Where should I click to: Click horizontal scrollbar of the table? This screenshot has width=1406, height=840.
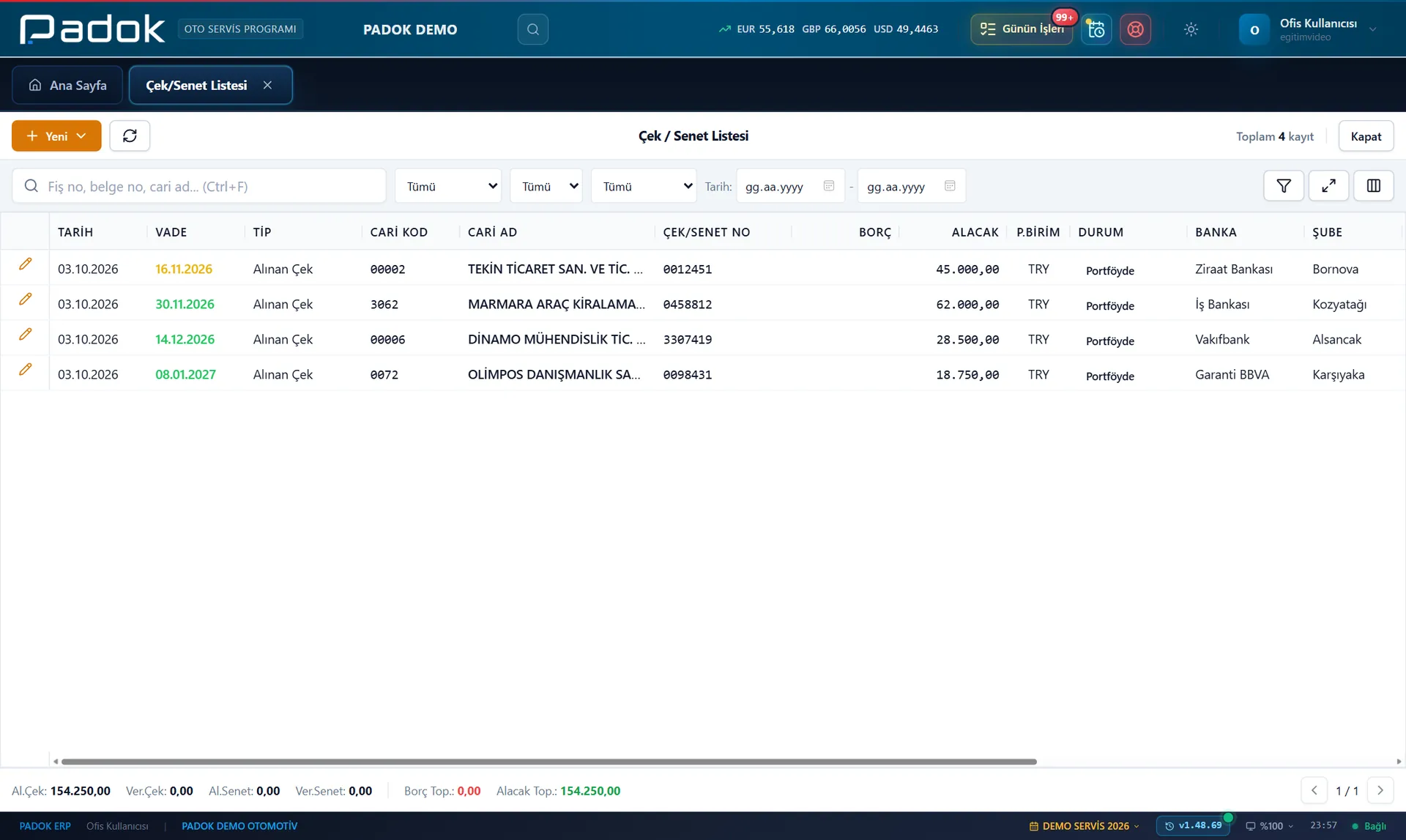pyautogui.click(x=549, y=762)
